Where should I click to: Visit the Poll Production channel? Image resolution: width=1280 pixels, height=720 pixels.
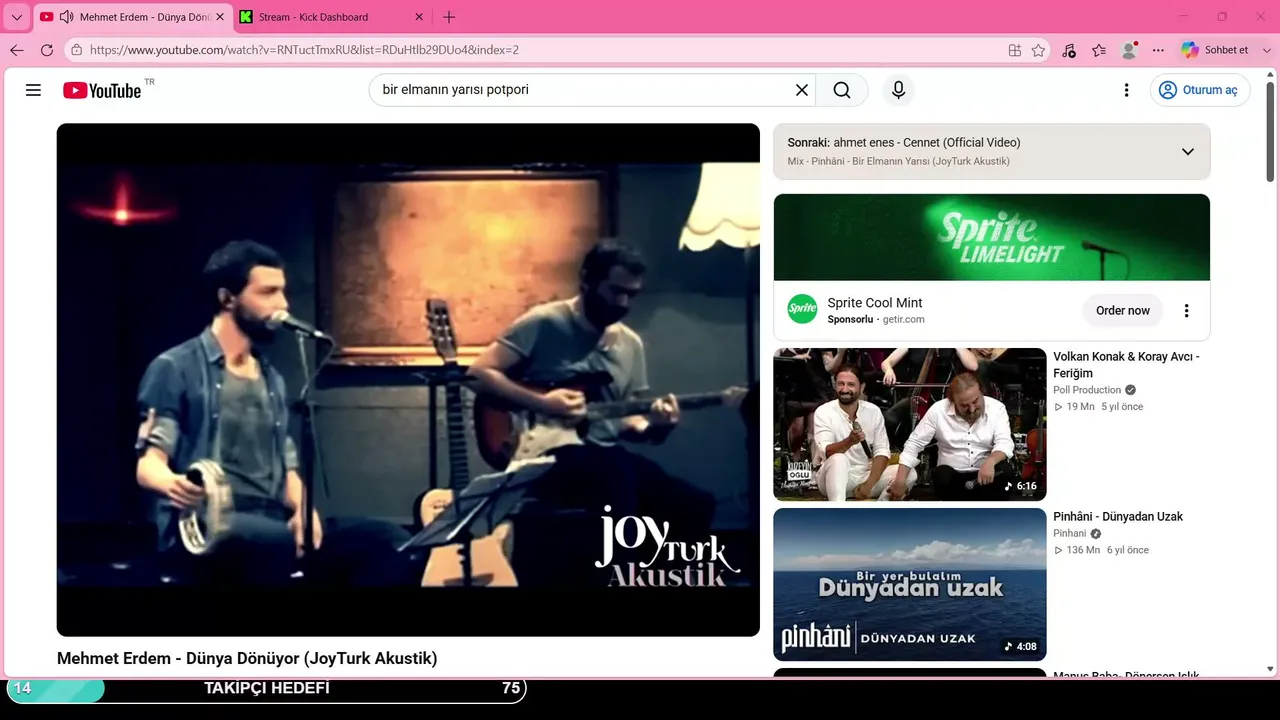pyautogui.click(x=1087, y=390)
